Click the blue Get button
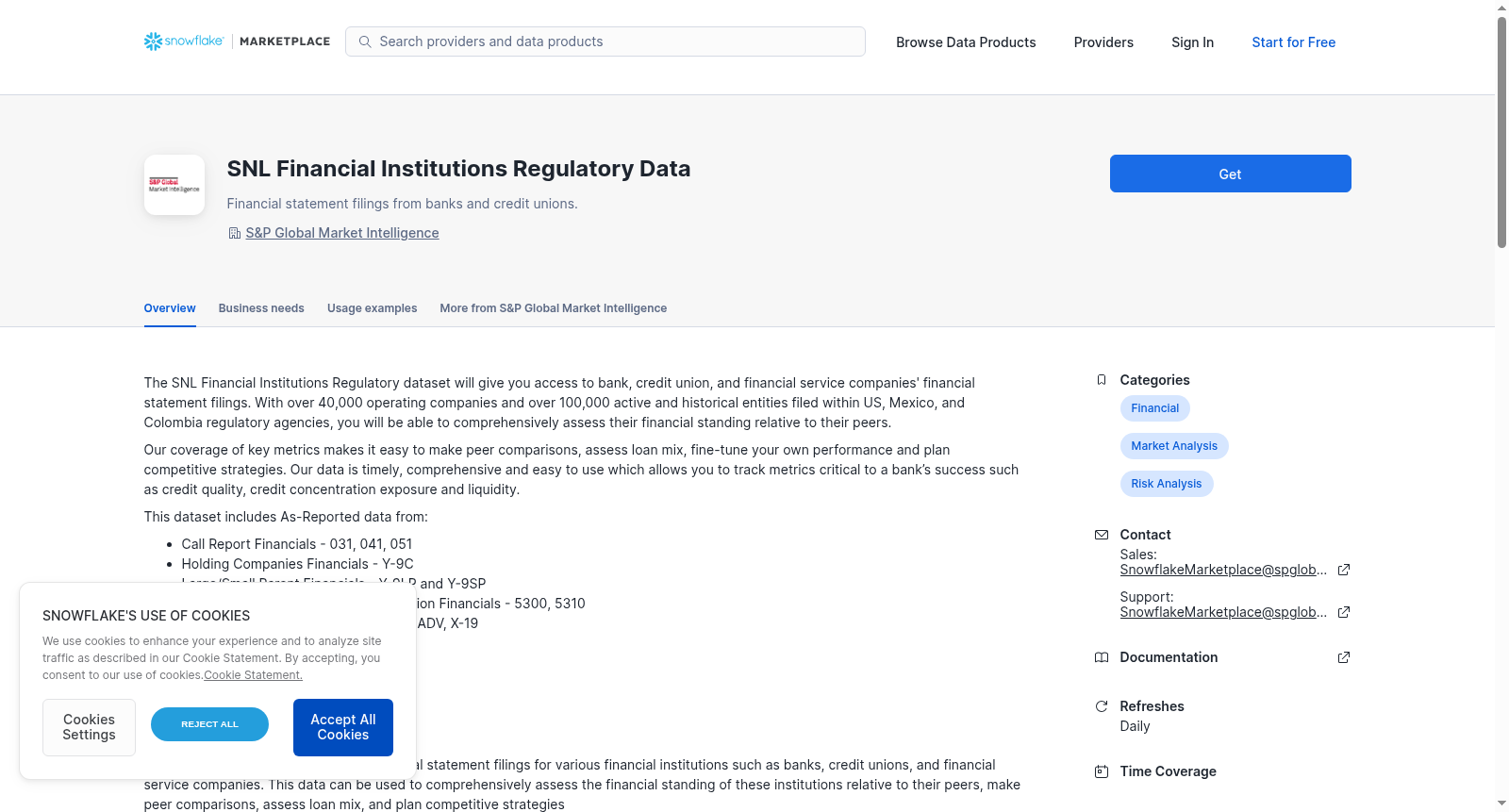1509x812 pixels. 1230,174
